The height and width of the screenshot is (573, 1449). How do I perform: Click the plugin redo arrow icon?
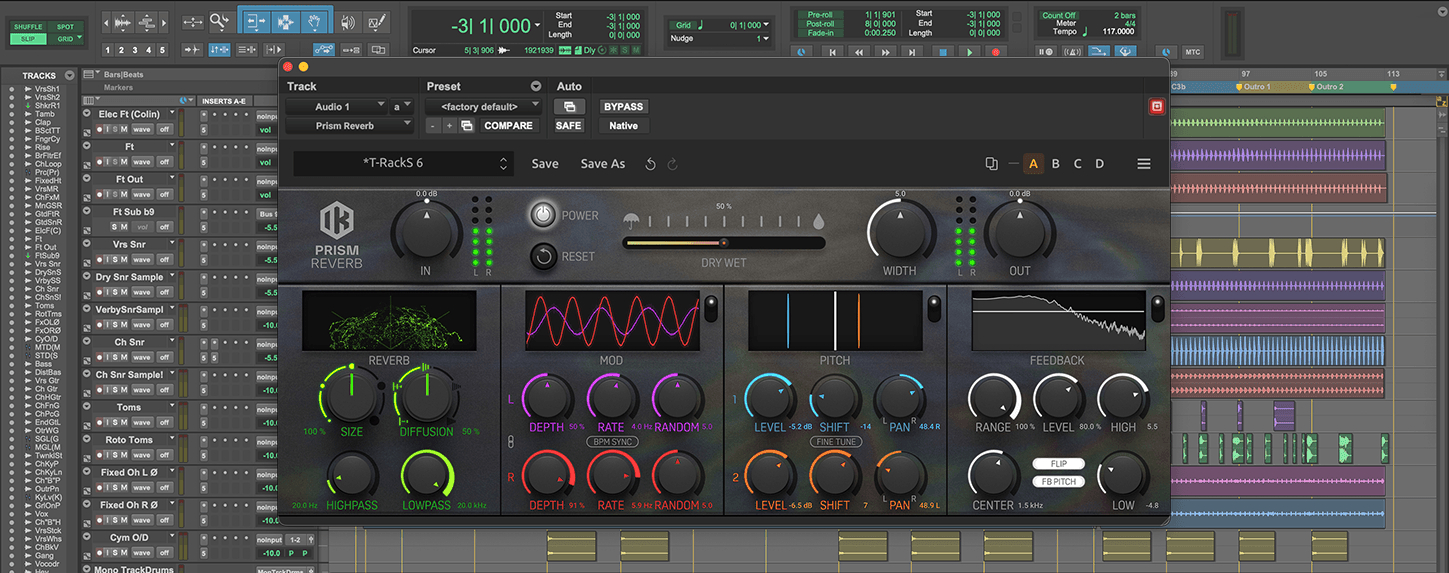[672, 164]
